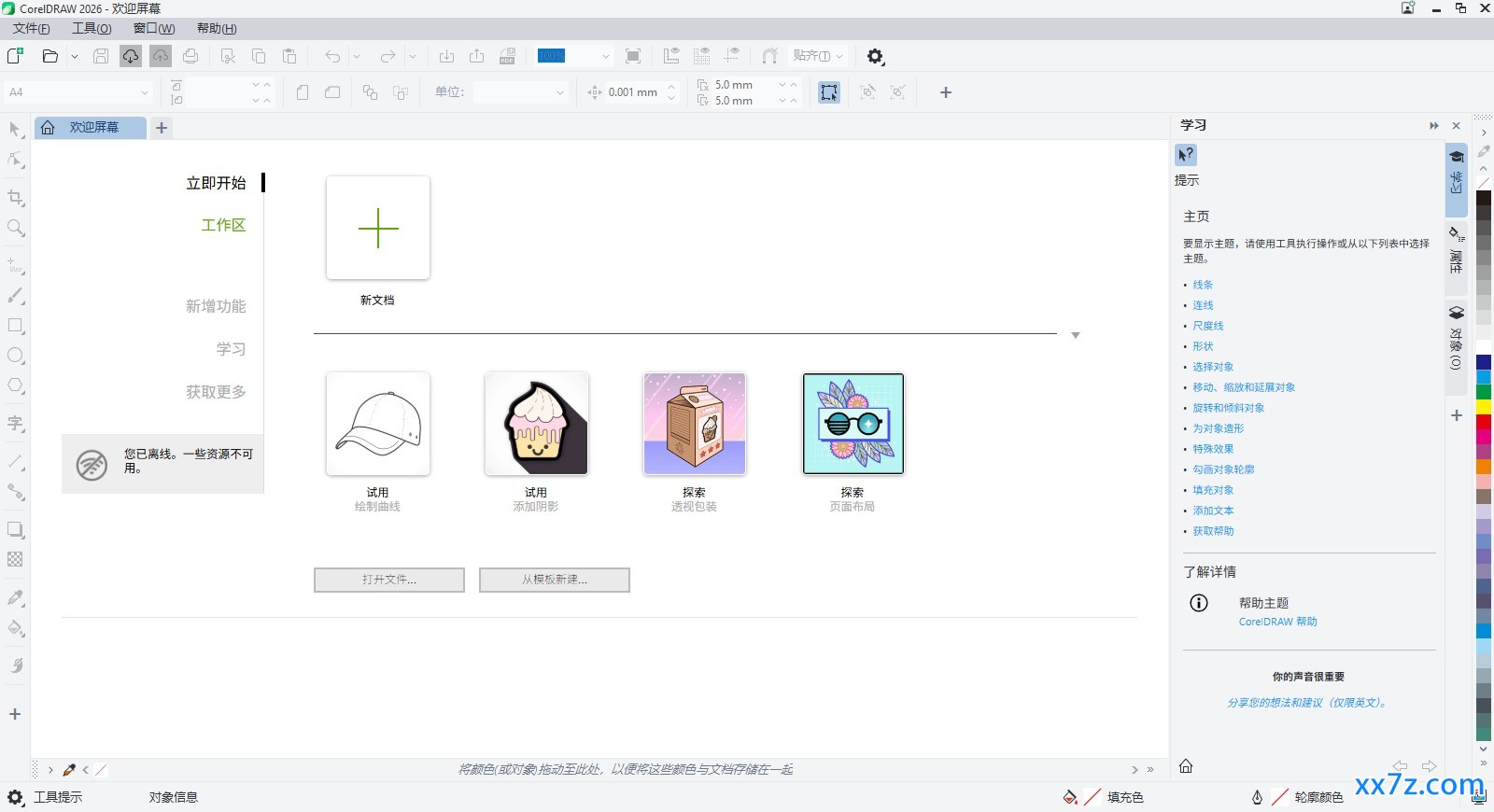Viewport: 1494px width, 812px height.
Task: Switch to the 新增功能 tab
Action: [216, 306]
